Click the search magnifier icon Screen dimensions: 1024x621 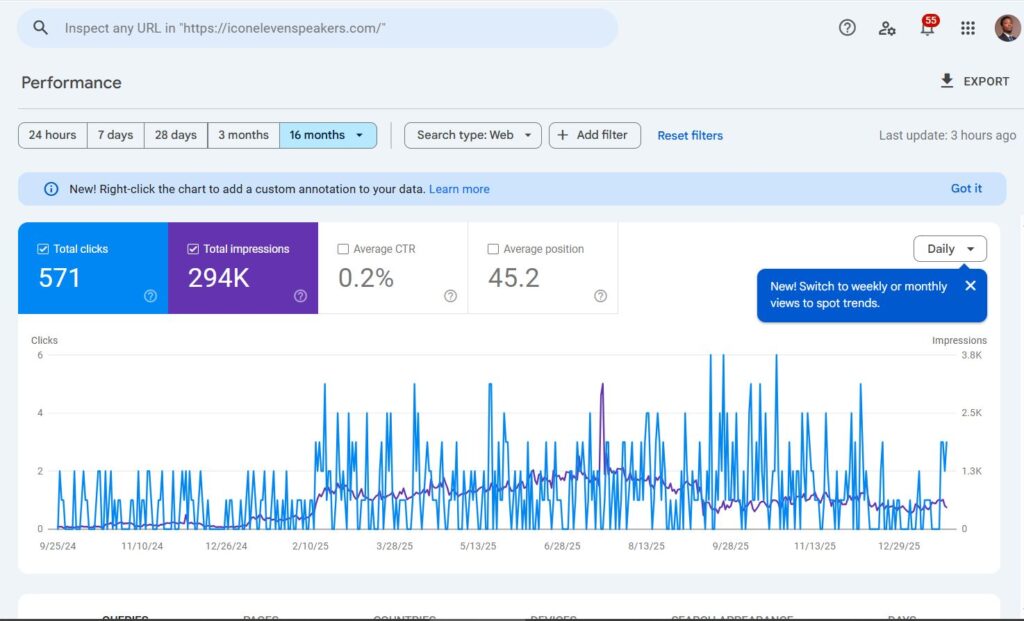point(40,28)
